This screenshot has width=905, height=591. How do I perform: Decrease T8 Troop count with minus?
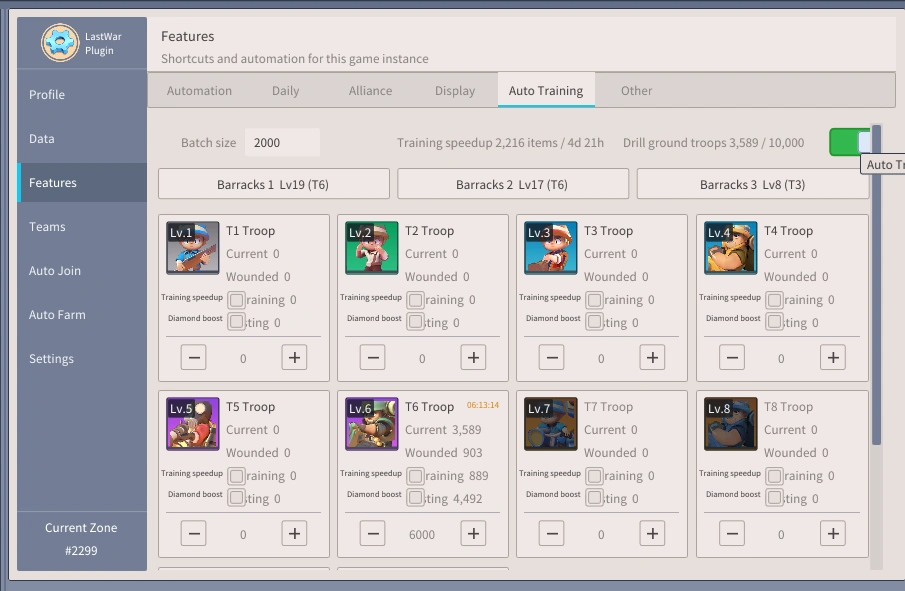coord(732,534)
